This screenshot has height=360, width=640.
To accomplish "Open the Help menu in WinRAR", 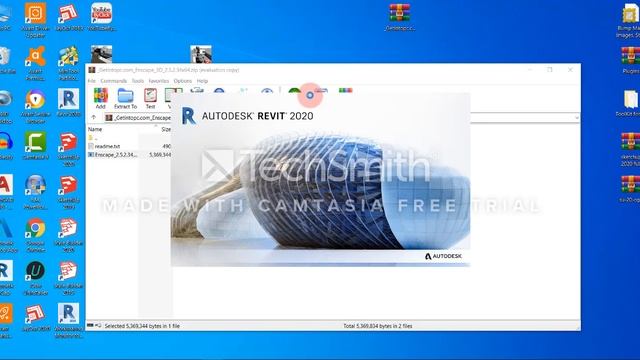I will [x=202, y=81].
